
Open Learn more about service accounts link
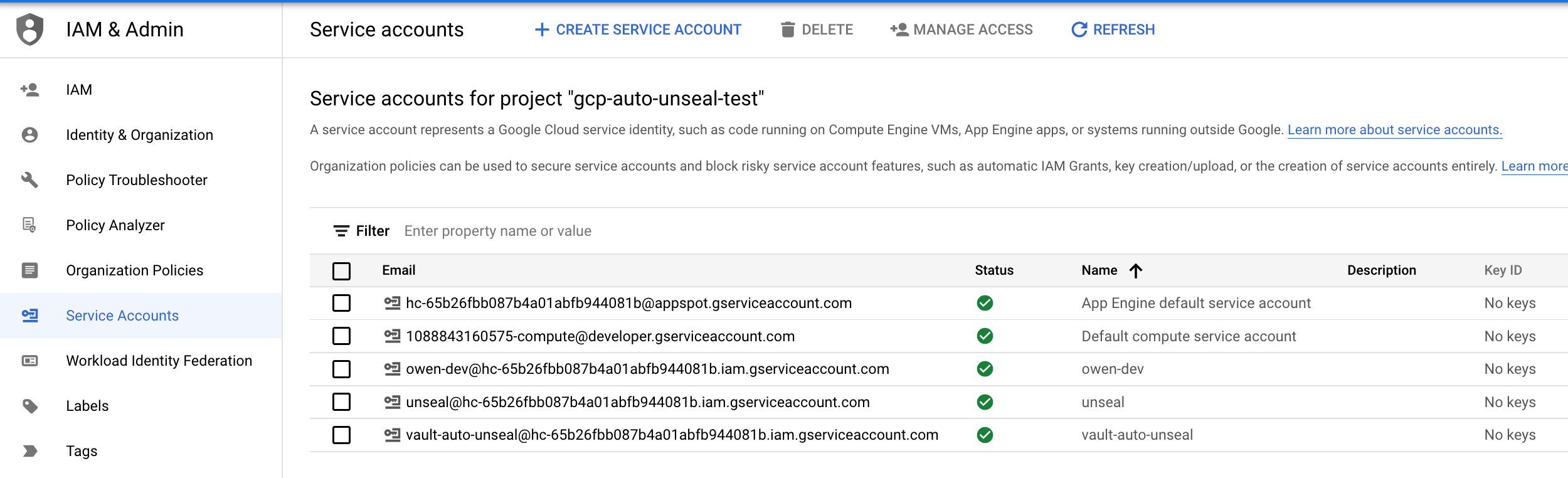point(1394,130)
